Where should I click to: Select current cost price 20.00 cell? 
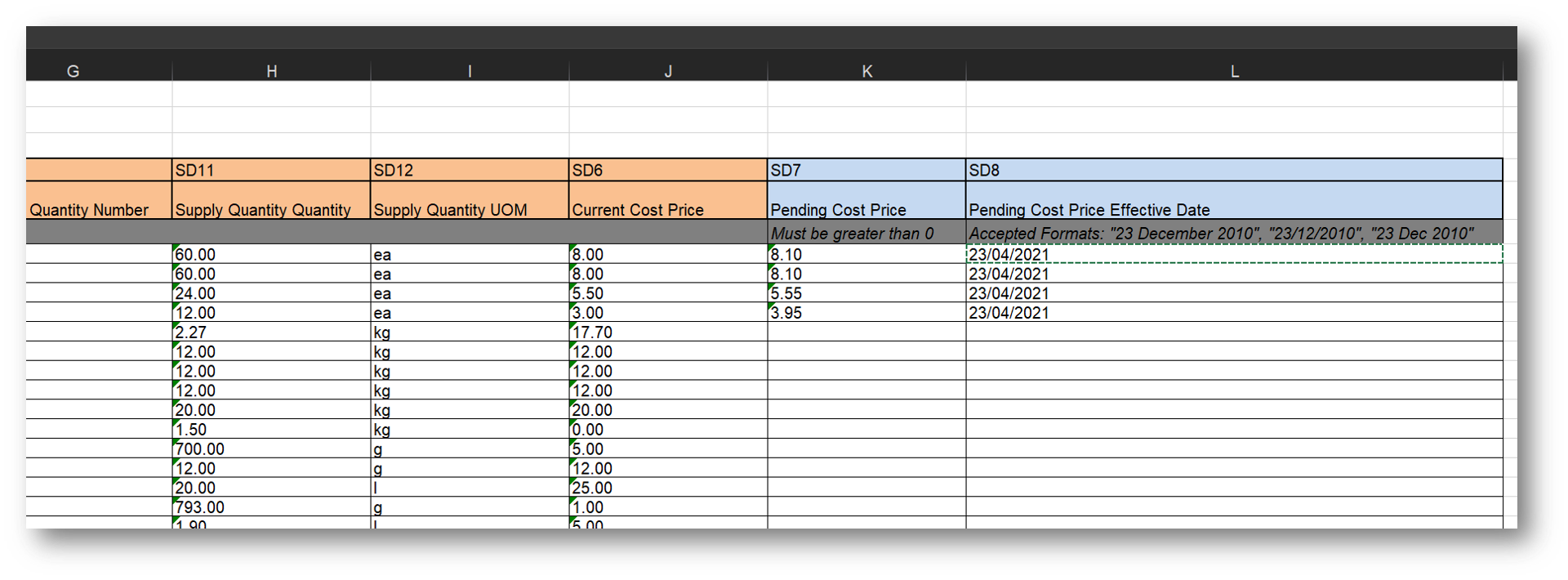point(668,410)
